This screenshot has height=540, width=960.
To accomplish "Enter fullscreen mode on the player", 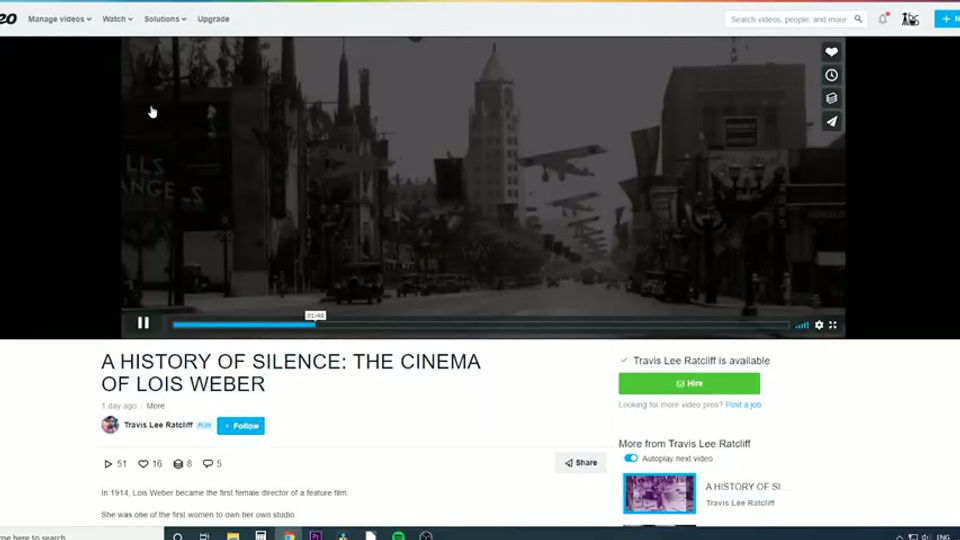I will pos(833,325).
